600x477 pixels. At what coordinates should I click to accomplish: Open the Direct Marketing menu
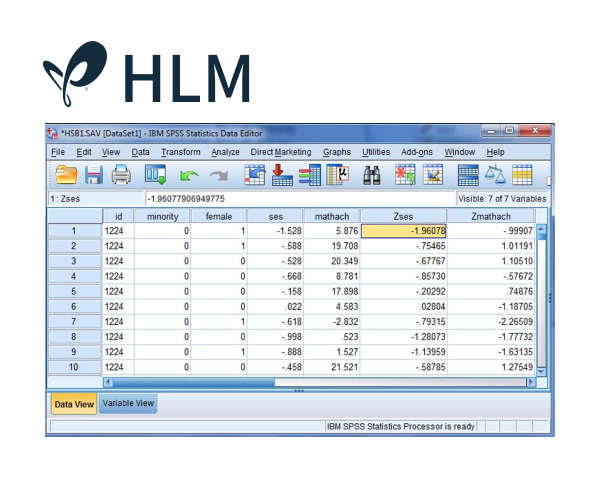[x=281, y=152]
